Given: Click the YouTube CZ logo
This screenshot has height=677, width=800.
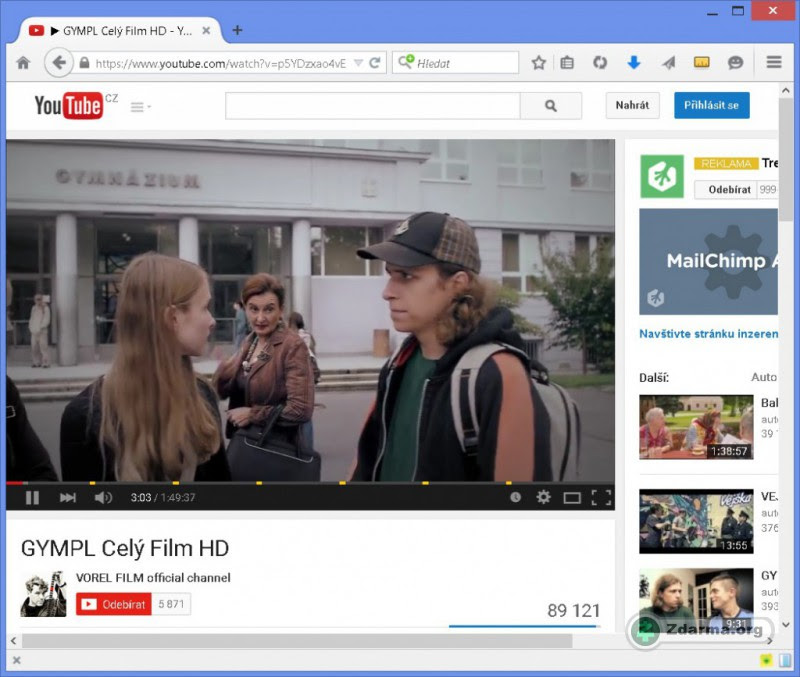Looking at the screenshot, I should [x=76, y=105].
